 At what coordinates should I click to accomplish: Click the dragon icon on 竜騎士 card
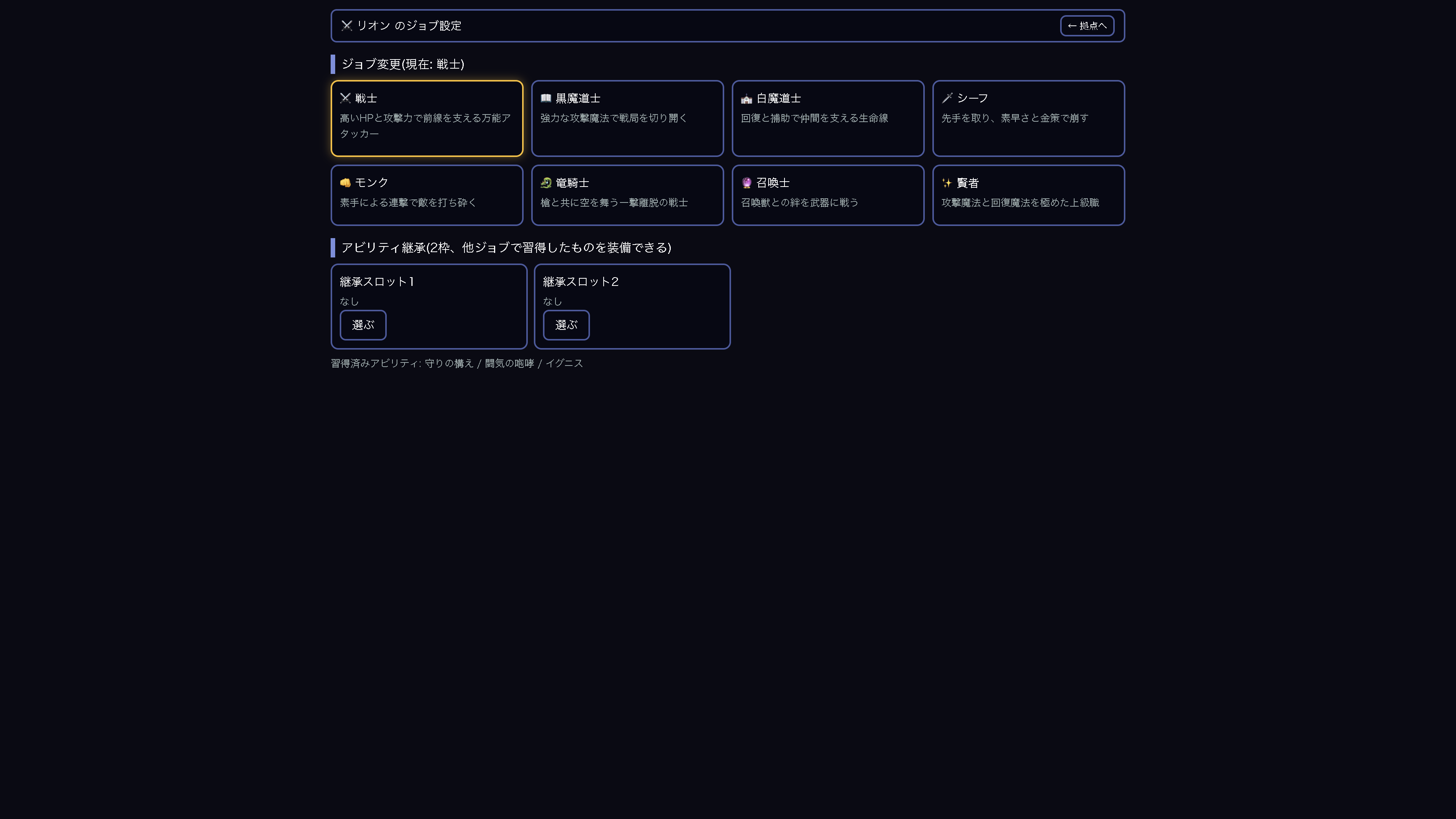click(x=546, y=182)
